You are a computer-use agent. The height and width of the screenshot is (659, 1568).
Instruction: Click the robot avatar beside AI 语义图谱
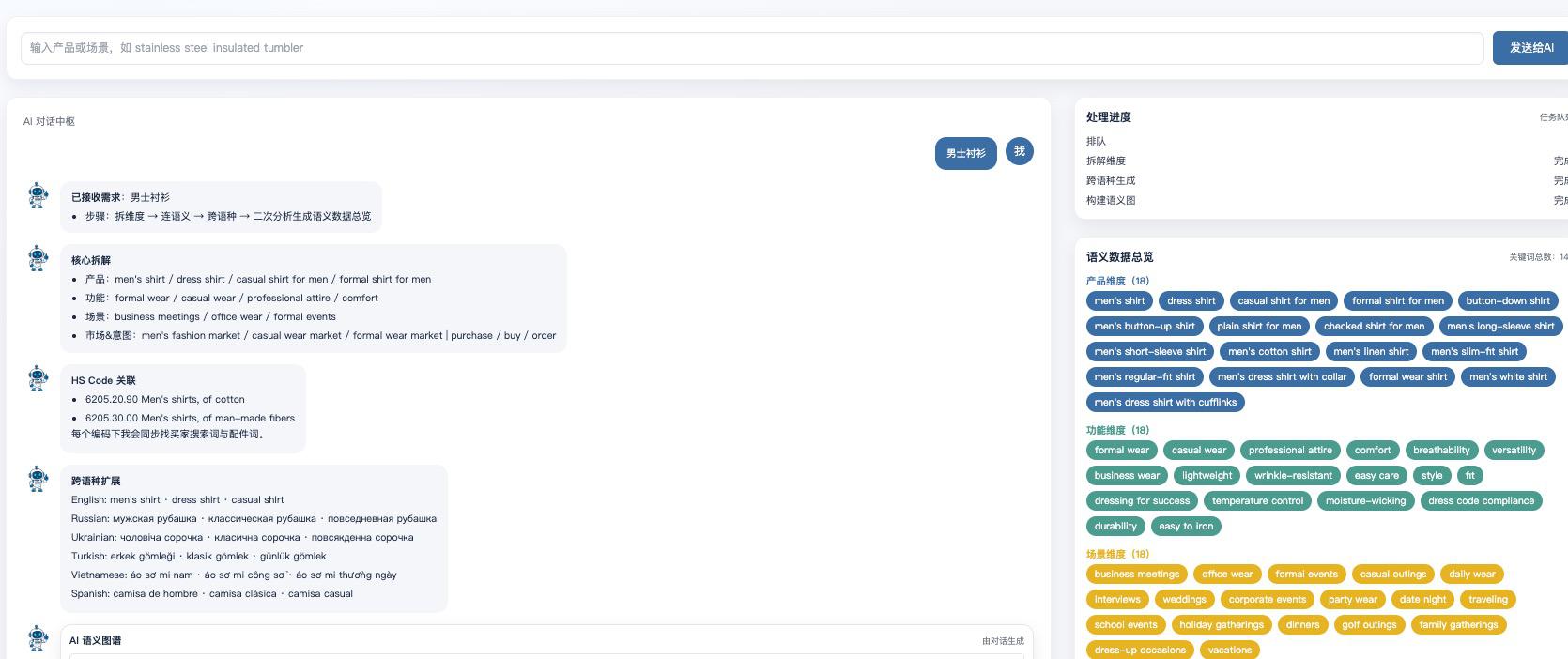[x=38, y=638]
